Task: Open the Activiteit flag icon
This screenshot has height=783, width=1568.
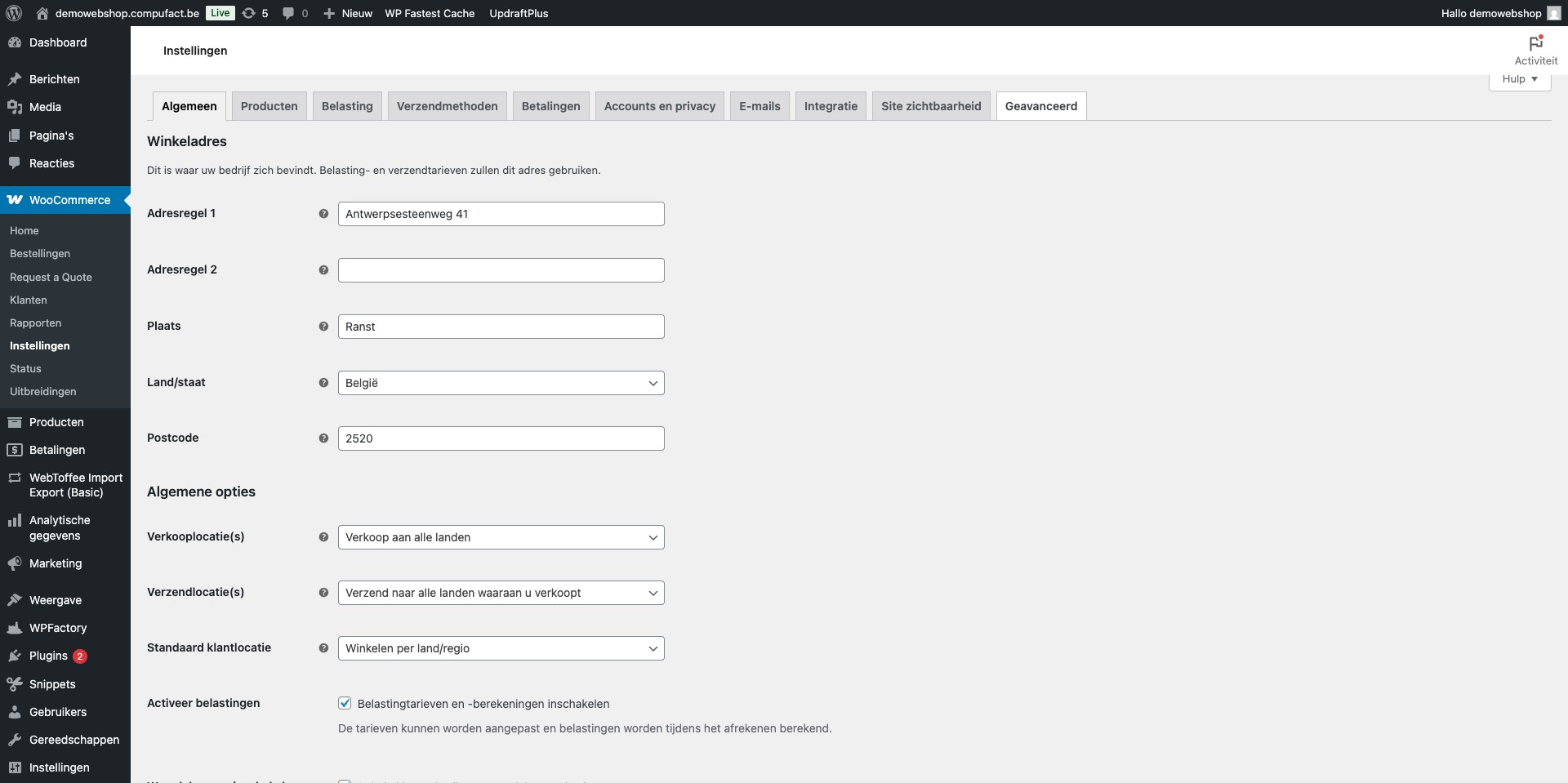Action: [x=1535, y=42]
